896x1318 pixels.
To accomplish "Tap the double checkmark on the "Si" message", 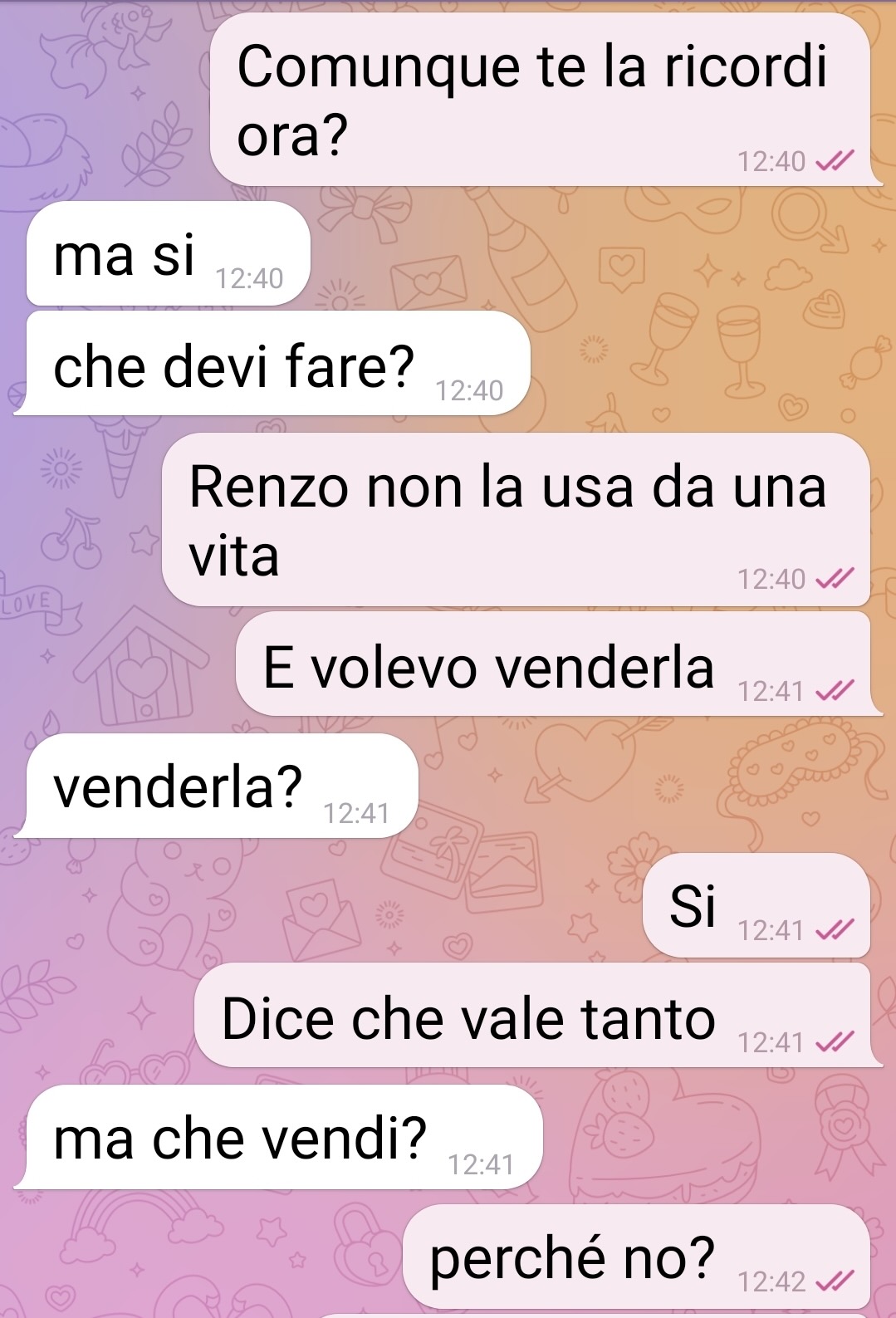I will [835, 930].
